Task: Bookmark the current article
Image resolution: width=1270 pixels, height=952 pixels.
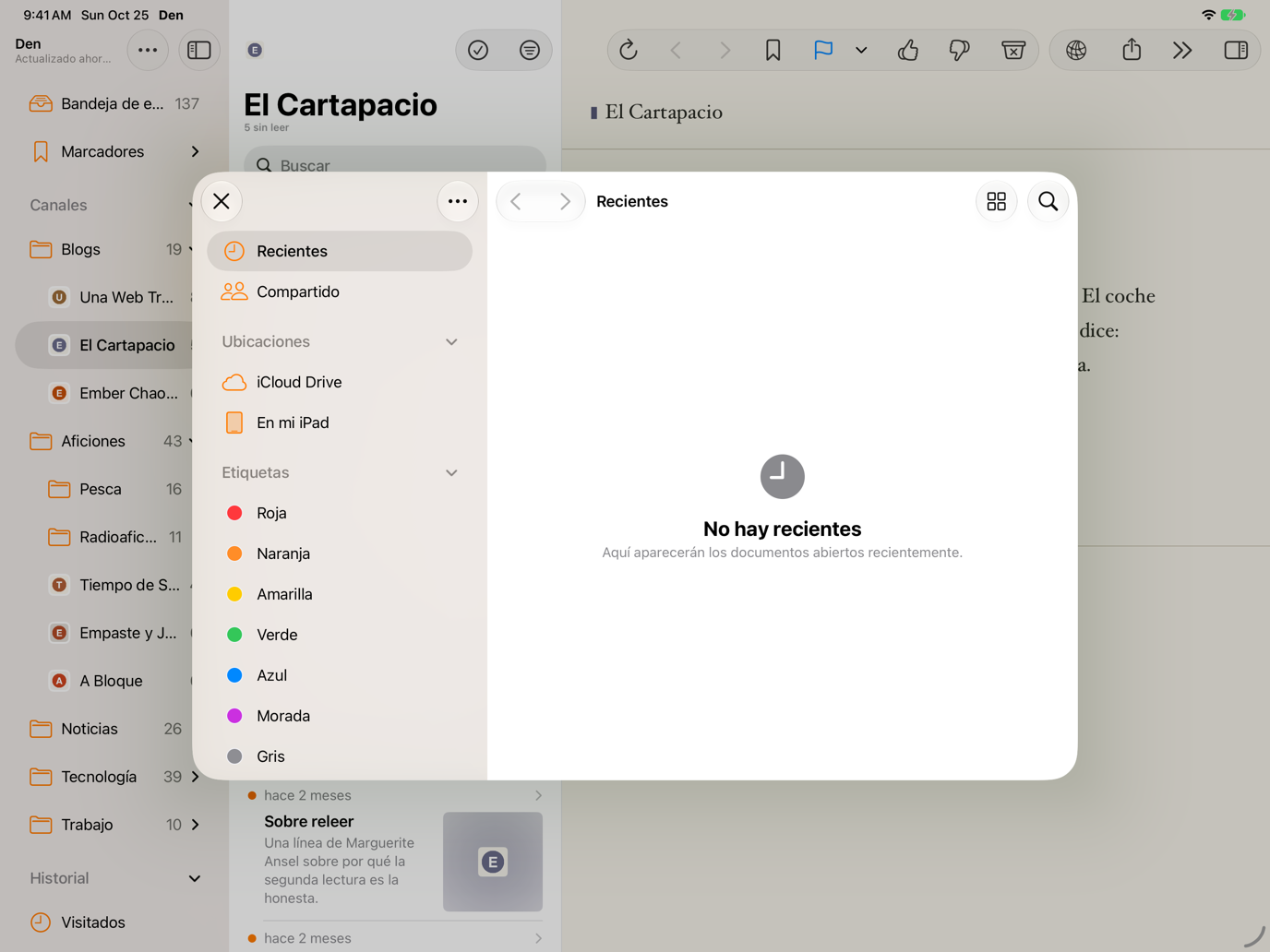Action: 773,50
